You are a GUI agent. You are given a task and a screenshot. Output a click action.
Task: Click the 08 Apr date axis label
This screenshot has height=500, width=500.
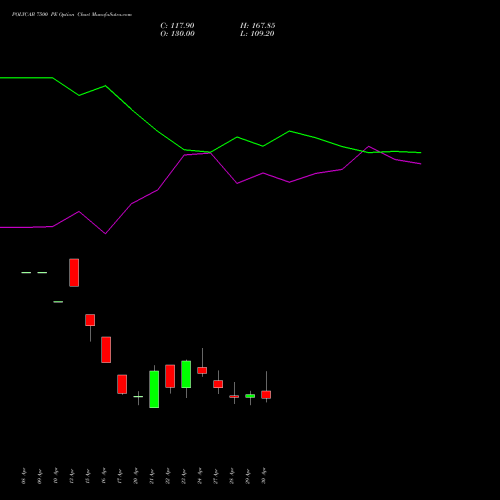pos(23,476)
